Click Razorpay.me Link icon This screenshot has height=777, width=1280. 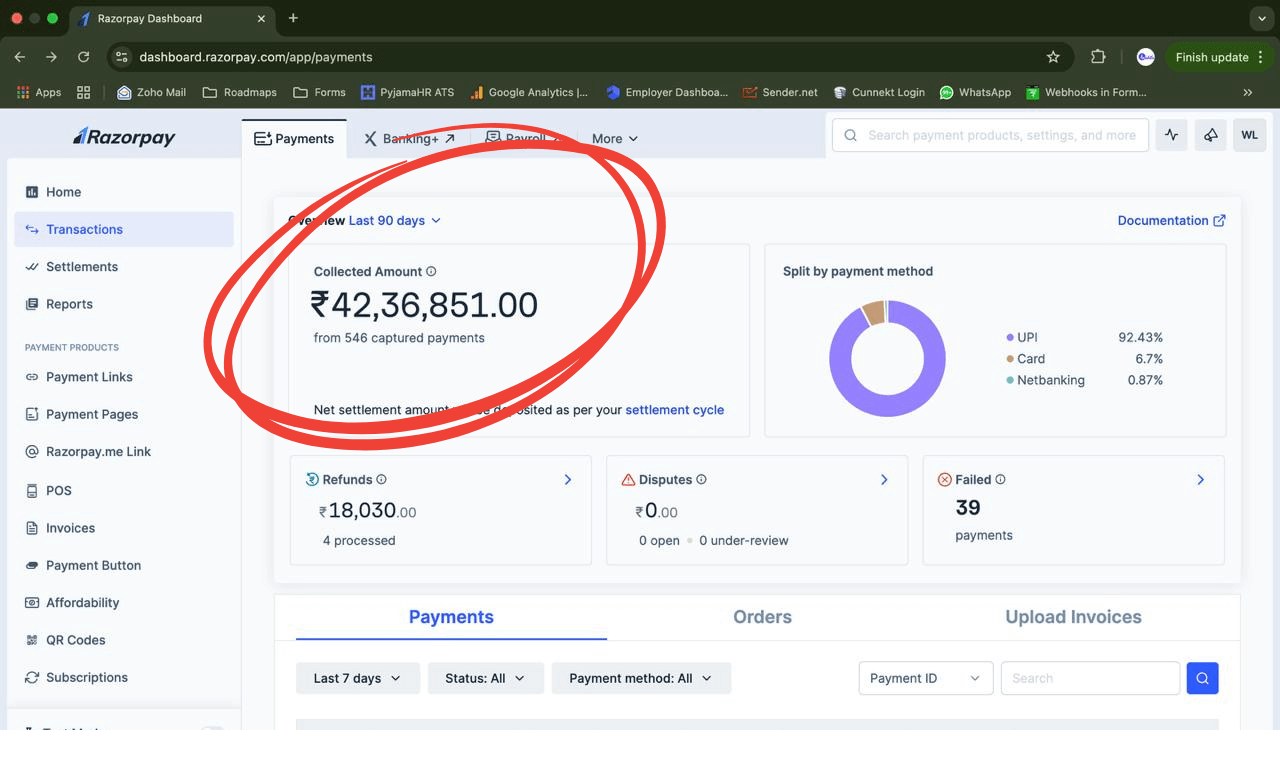pos(32,452)
